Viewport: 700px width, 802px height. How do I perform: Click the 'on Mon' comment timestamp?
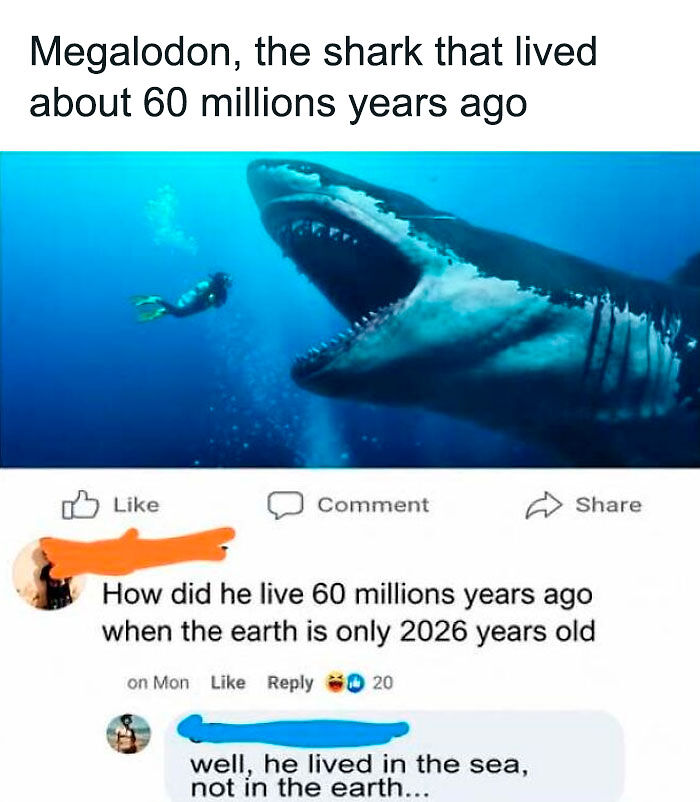pyautogui.click(x=158, y=683)
